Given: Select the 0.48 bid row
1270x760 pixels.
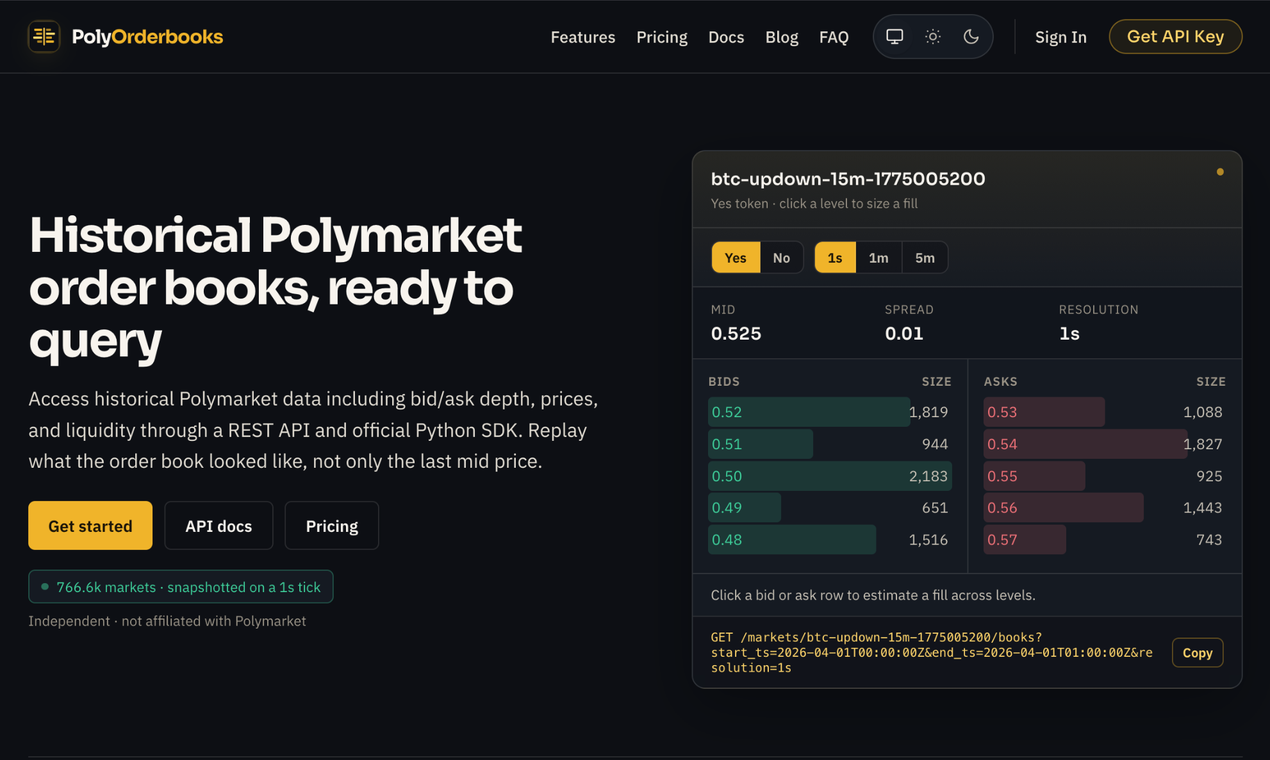Looking at the screenshot, I should [829, 540].
